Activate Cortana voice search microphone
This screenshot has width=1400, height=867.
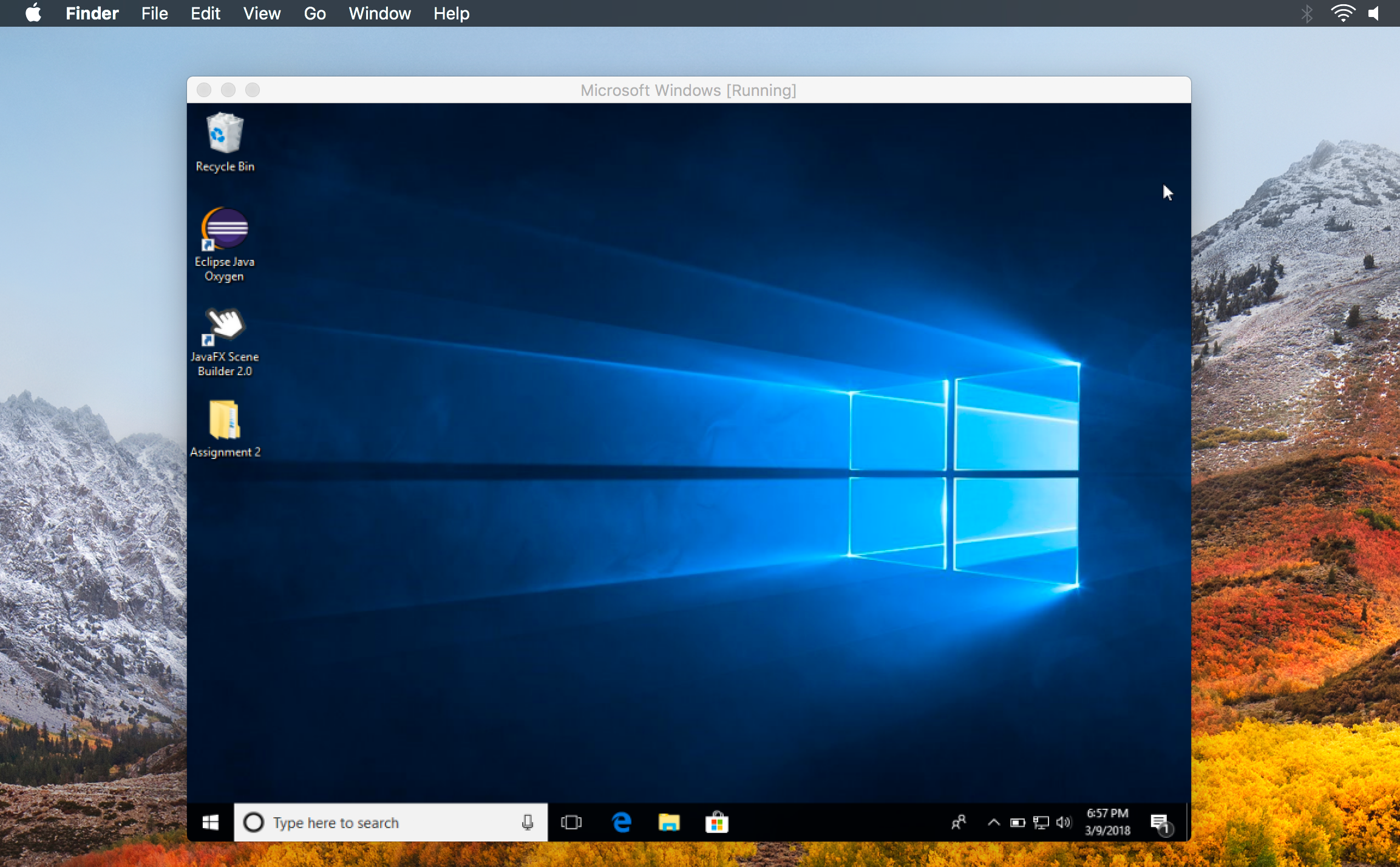point(526,821)
